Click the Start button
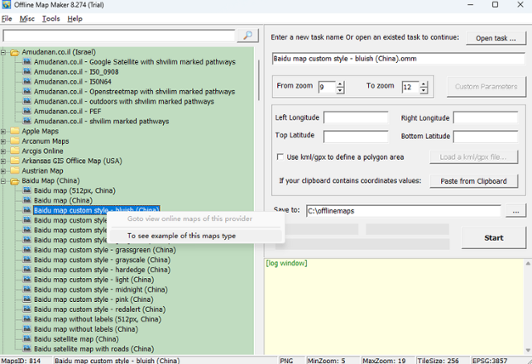 click(494, 238)
